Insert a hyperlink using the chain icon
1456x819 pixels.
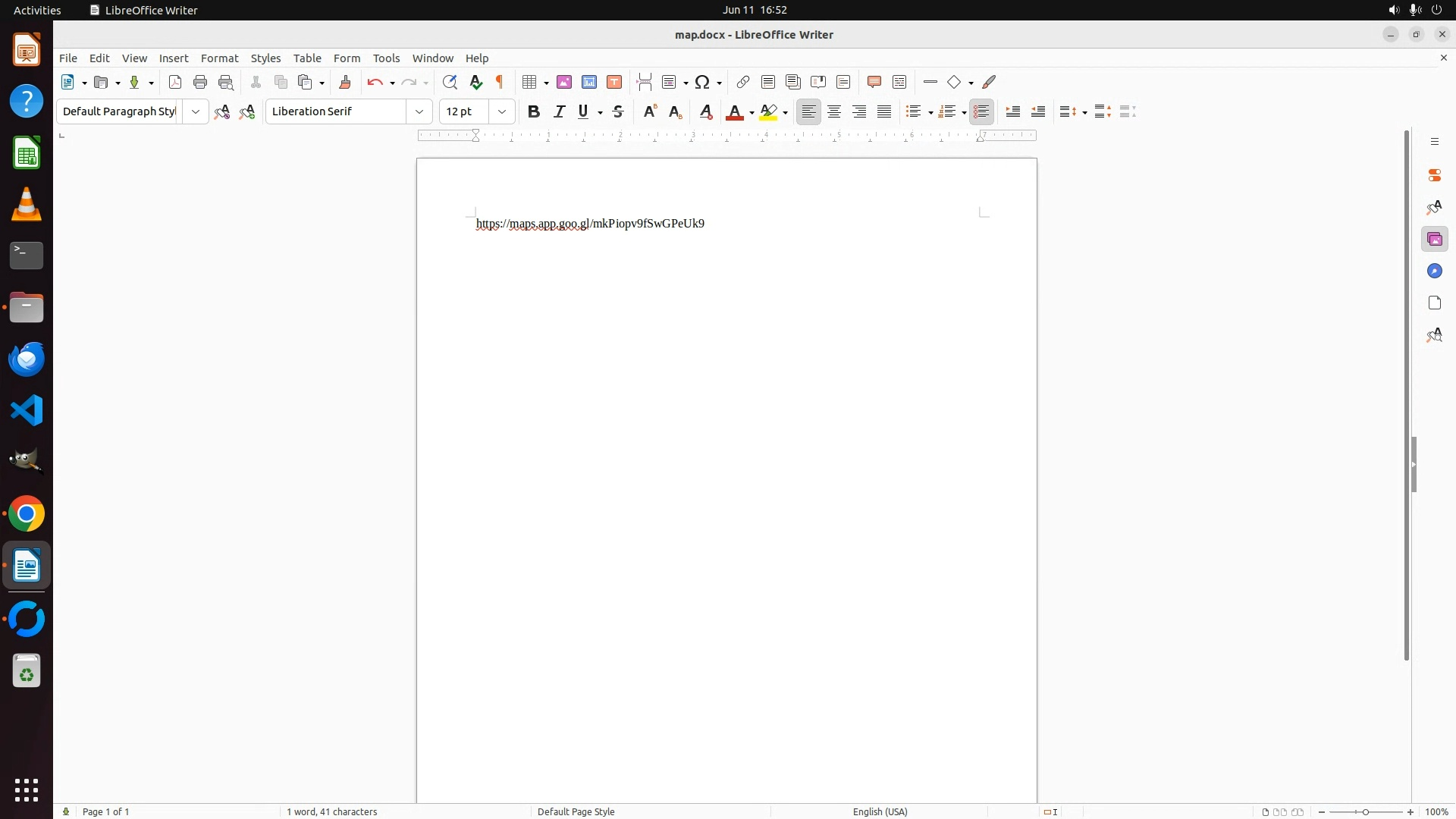743,82
